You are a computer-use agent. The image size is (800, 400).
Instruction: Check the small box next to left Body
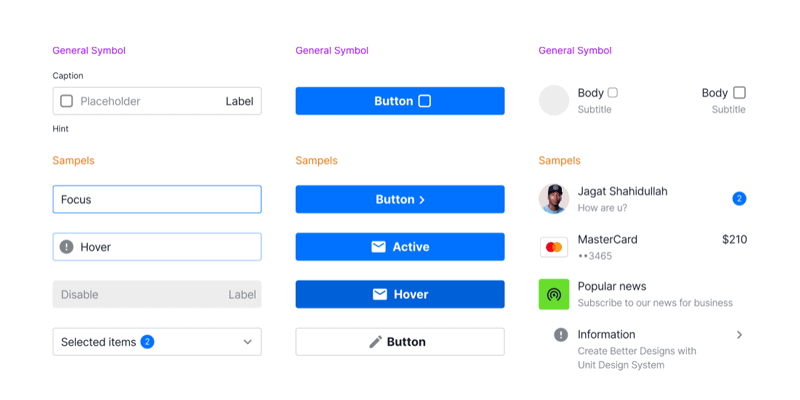(613, 93)
